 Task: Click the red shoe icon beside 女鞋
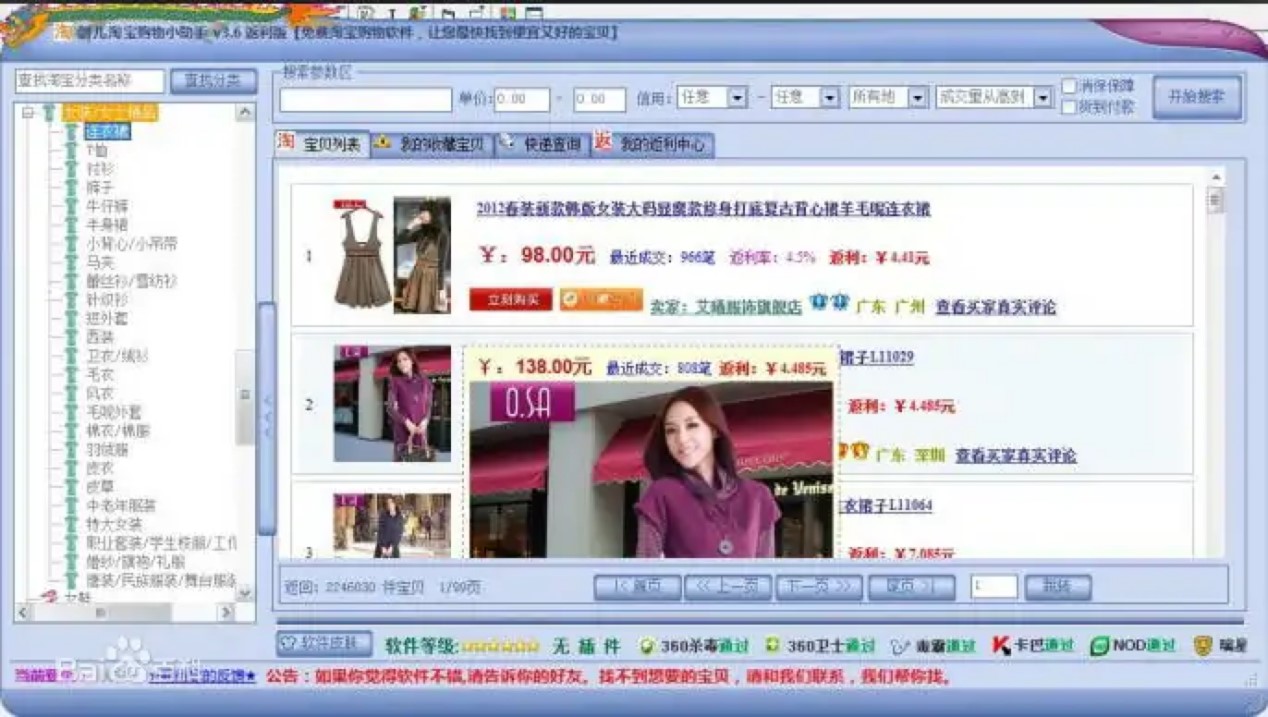coord(49,597)
